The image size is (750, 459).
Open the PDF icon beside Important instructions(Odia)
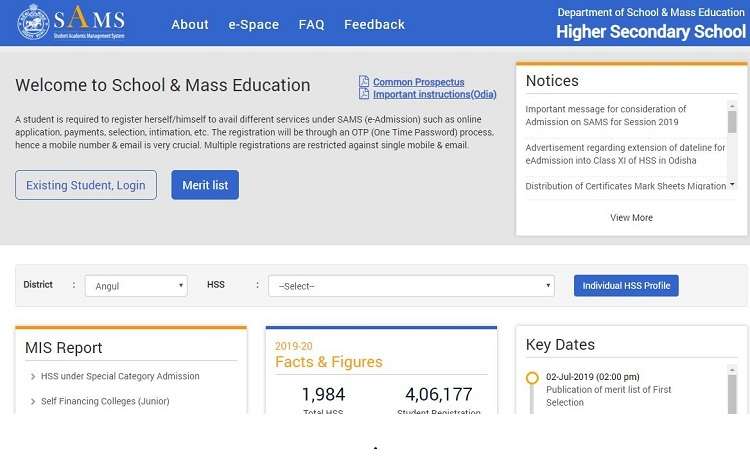364,94
